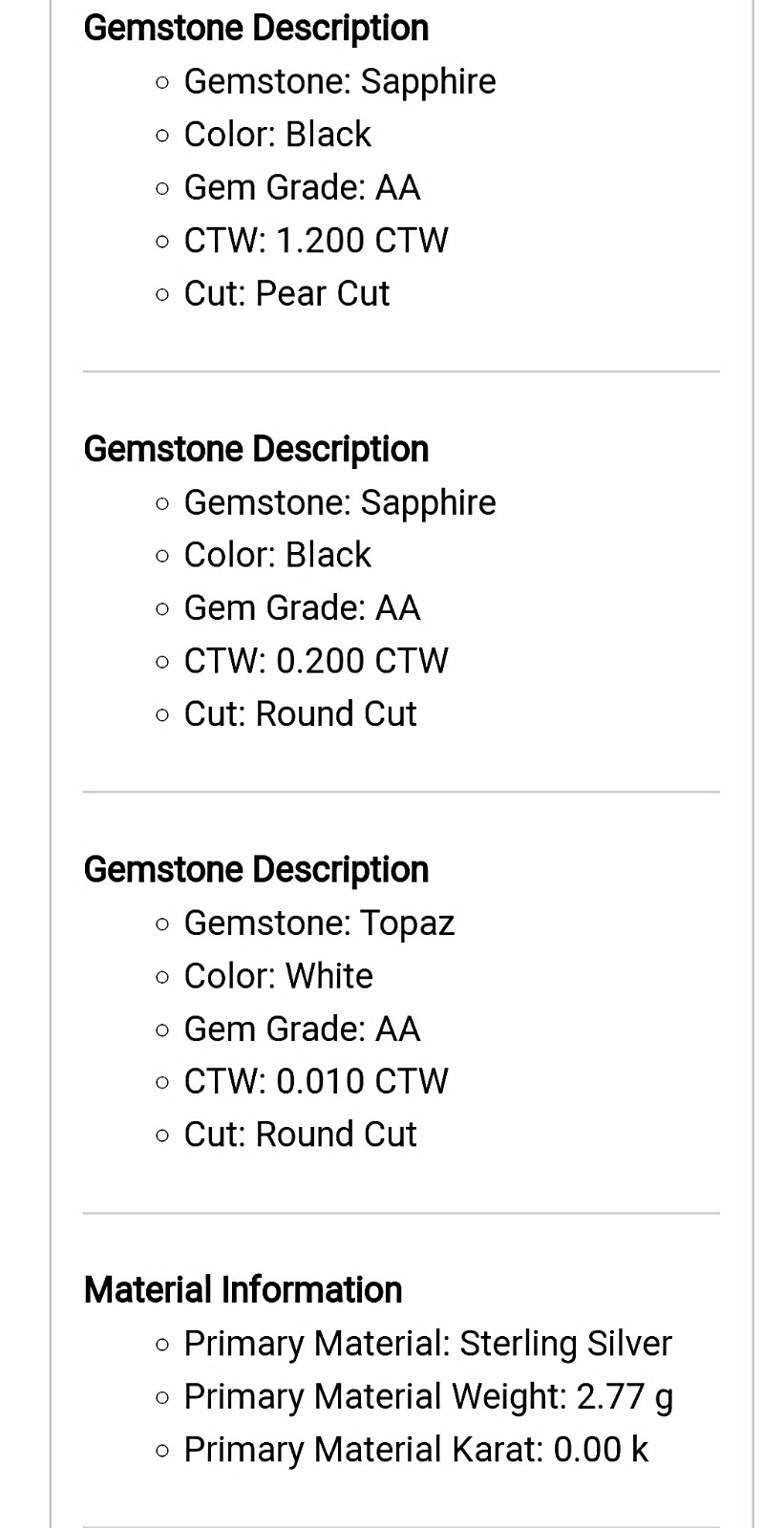
Task: Select Cut: Round Cut under Topaz
Action: [x=300, y=1135]
